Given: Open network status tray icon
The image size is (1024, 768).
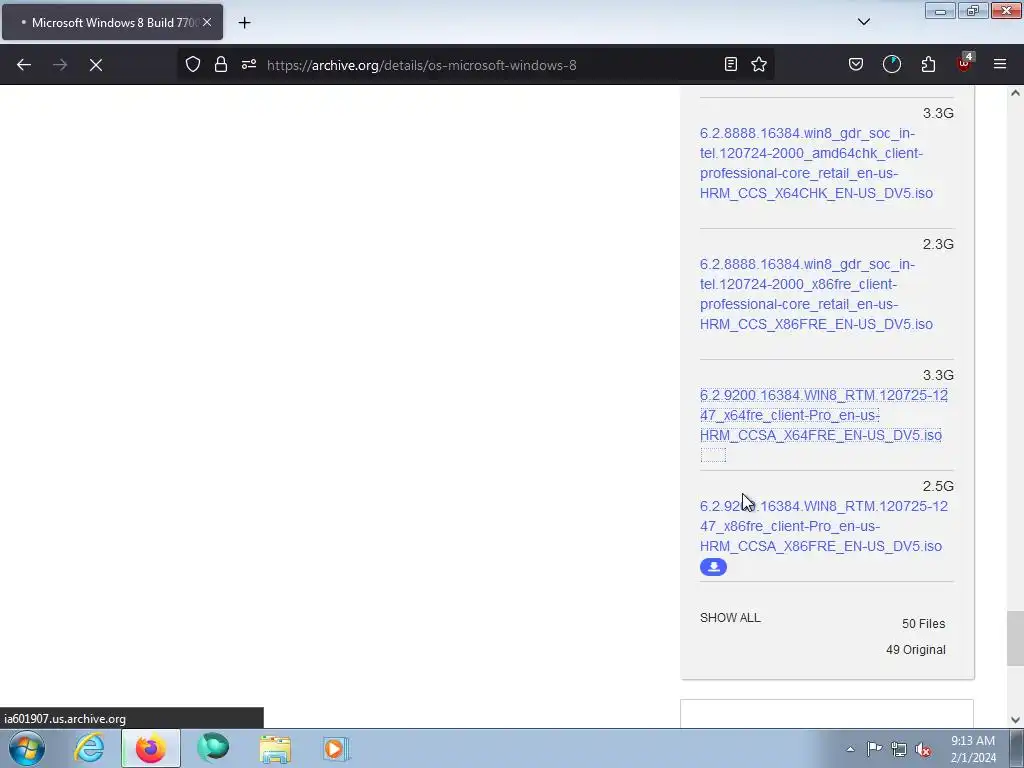Looking at the screenshot, I should click(x=899, y=749).
